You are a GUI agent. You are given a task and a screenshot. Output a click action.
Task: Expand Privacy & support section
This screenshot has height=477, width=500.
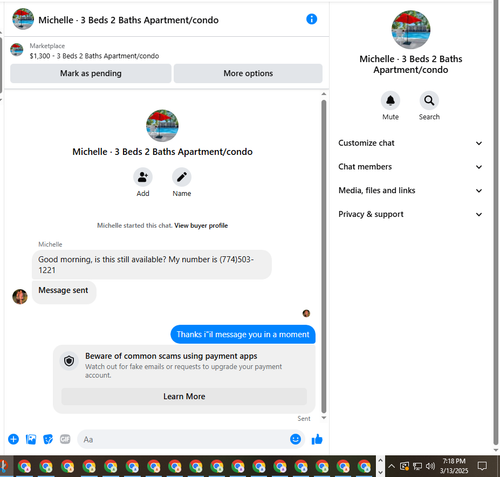pyautogui.click(x=410, y=214)
